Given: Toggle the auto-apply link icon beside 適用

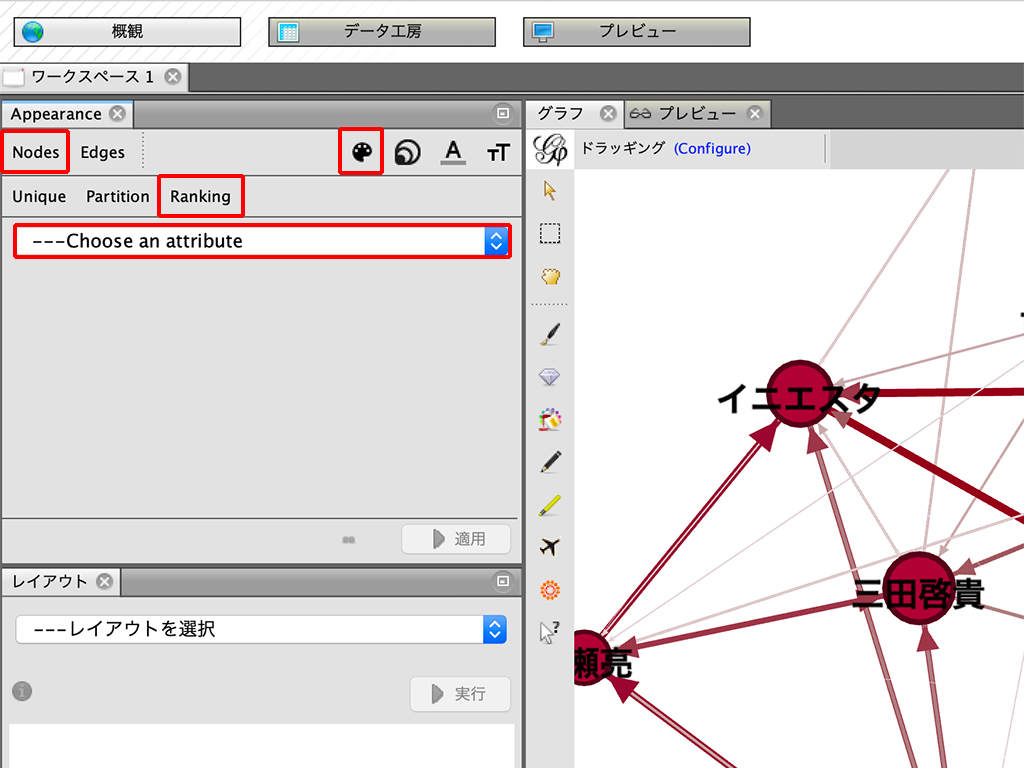Looking at the screenshot, I should point(349,540).
